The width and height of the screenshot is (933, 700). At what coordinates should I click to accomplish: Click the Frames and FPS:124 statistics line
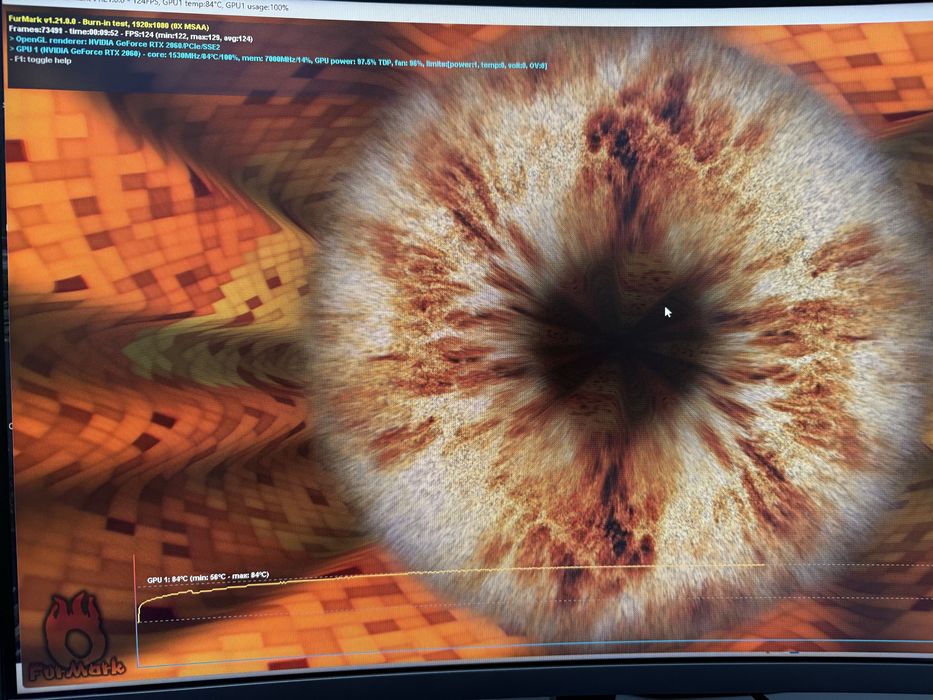130,34
